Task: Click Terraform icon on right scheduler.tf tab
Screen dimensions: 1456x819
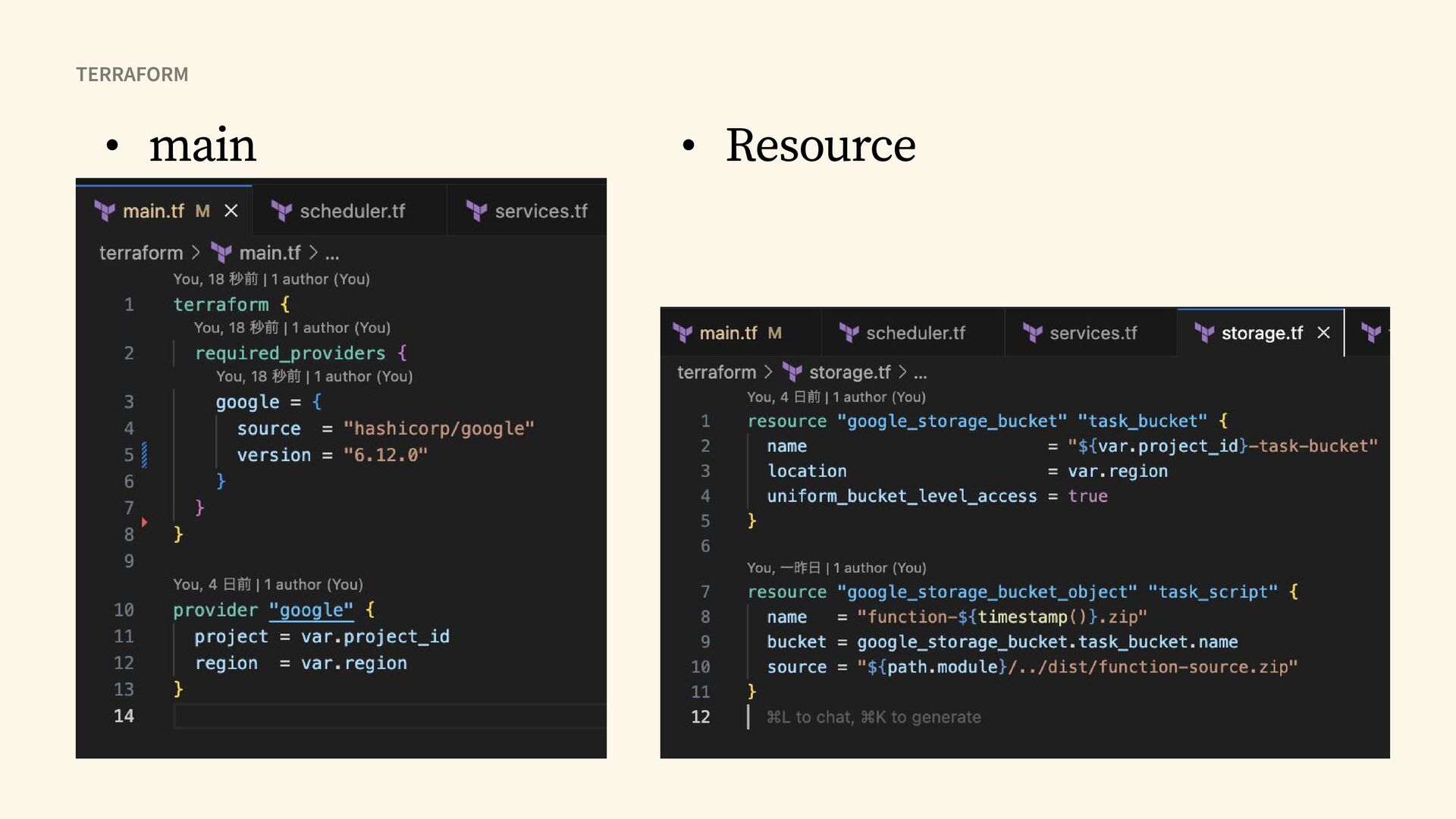Action: (849, 333)
